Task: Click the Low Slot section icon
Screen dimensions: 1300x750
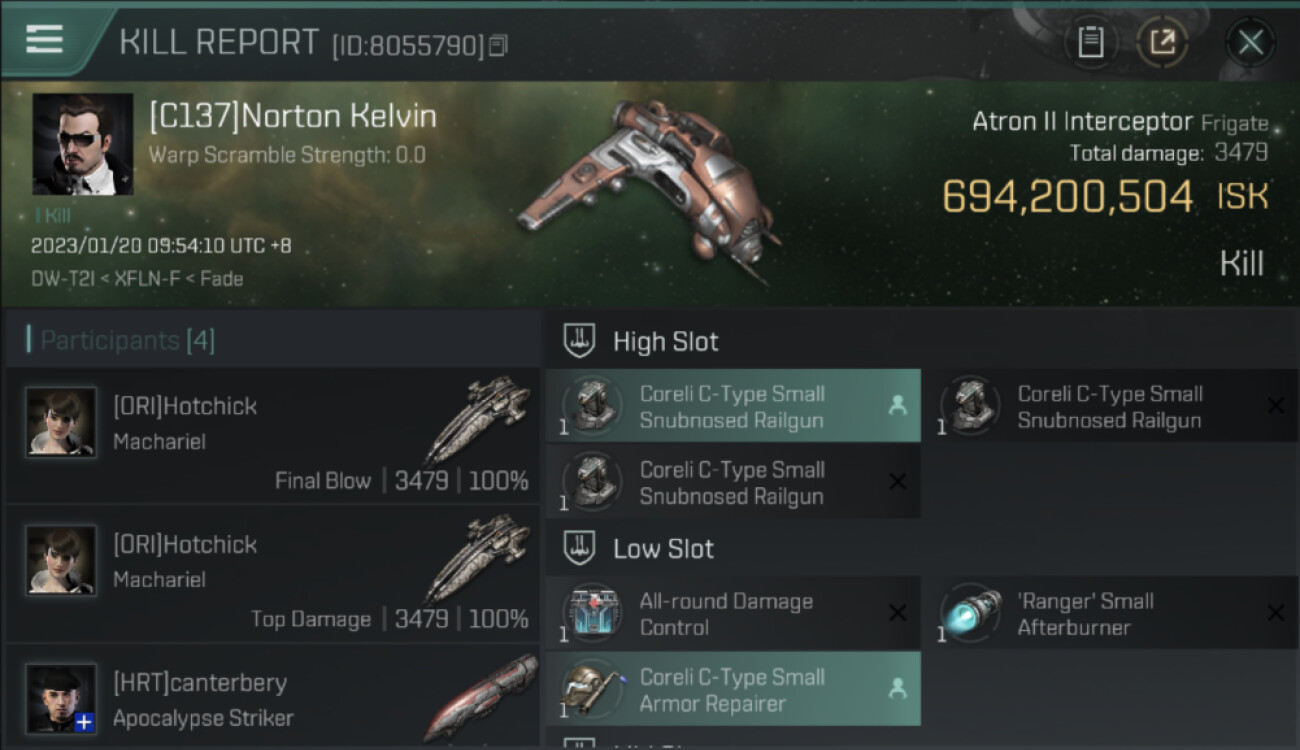Action: coord(580,548)
